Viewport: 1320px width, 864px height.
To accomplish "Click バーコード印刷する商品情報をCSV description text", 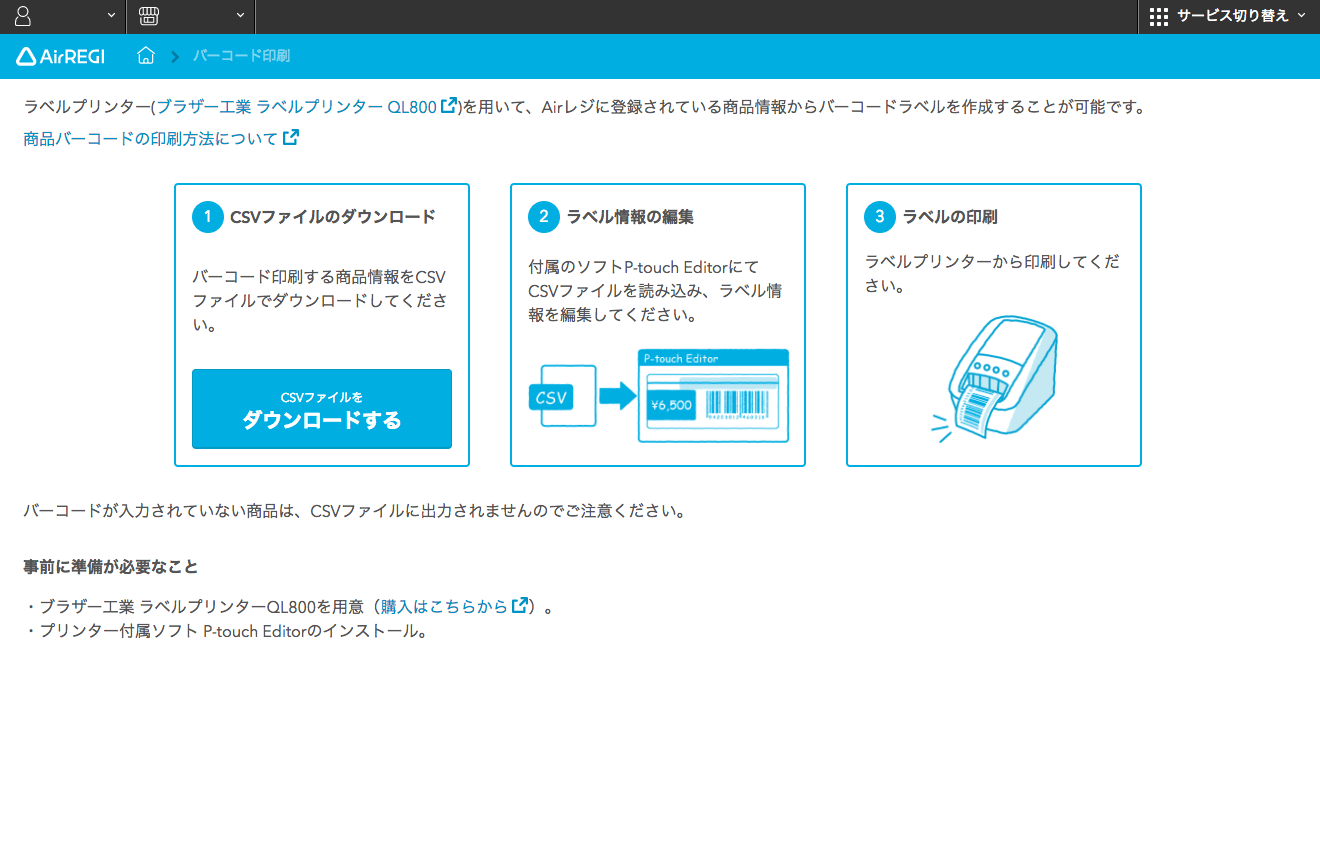I will coord(320,301).
